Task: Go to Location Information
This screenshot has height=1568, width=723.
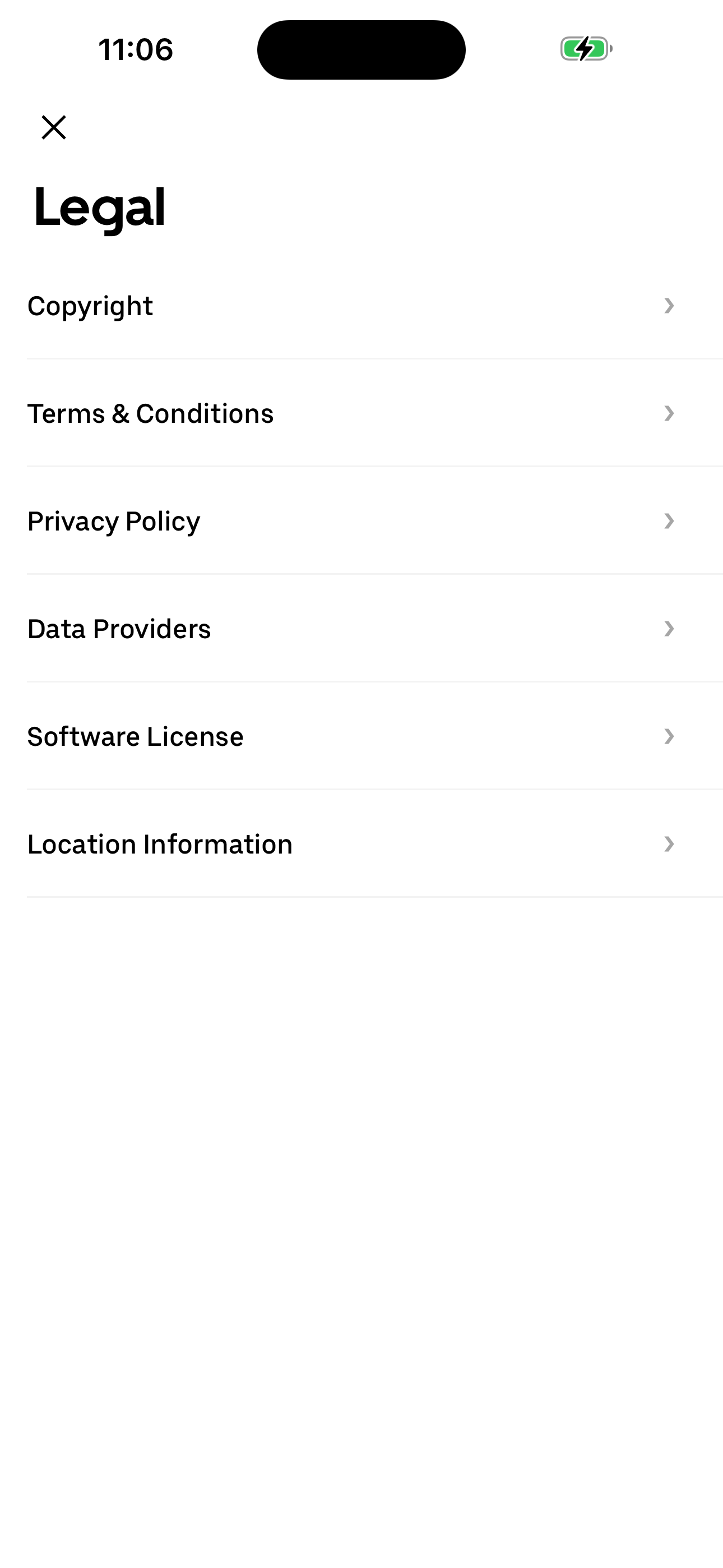Action: coord(160,844)
